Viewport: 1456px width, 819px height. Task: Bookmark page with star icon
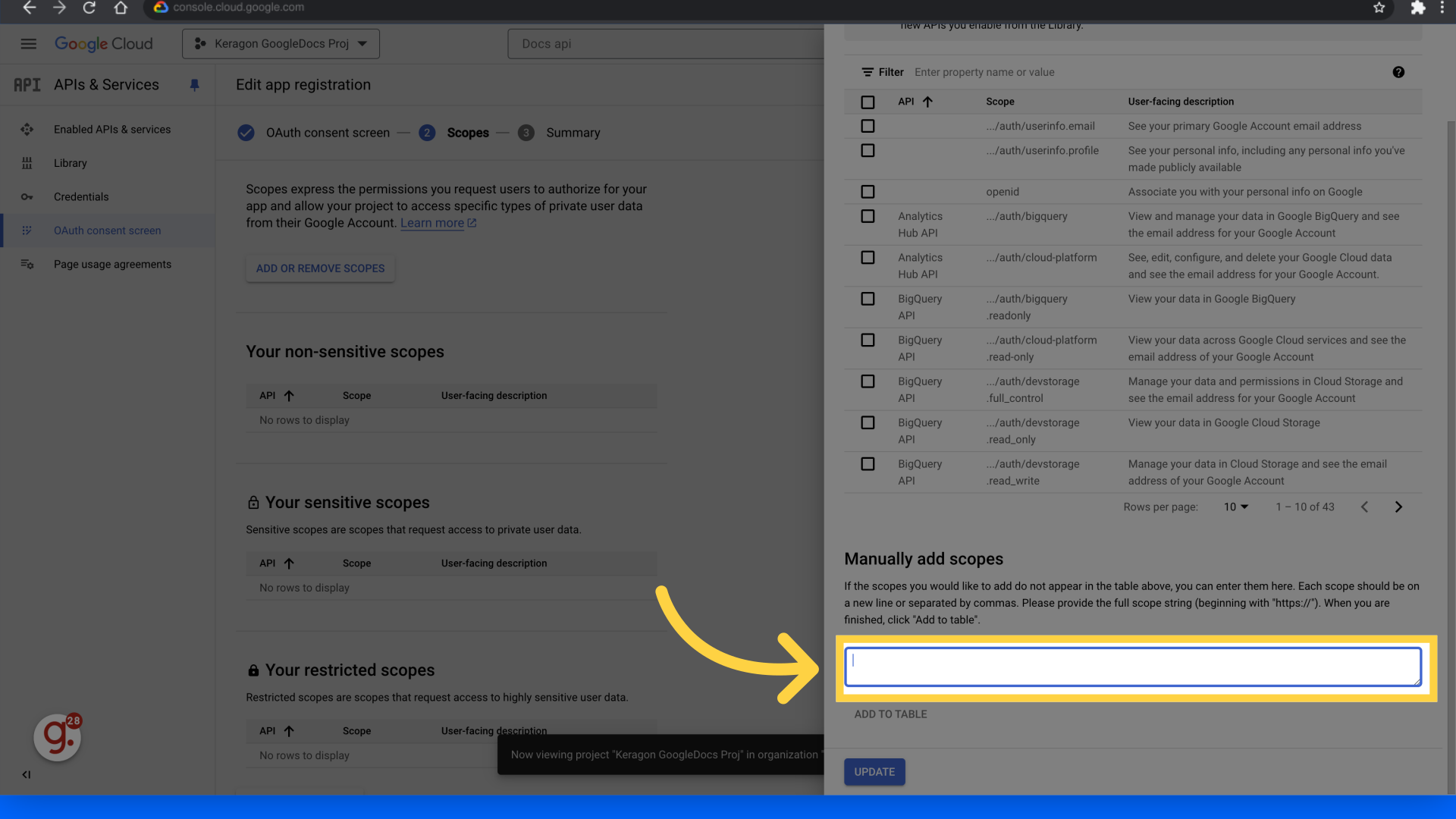(x=1379, y=8)
